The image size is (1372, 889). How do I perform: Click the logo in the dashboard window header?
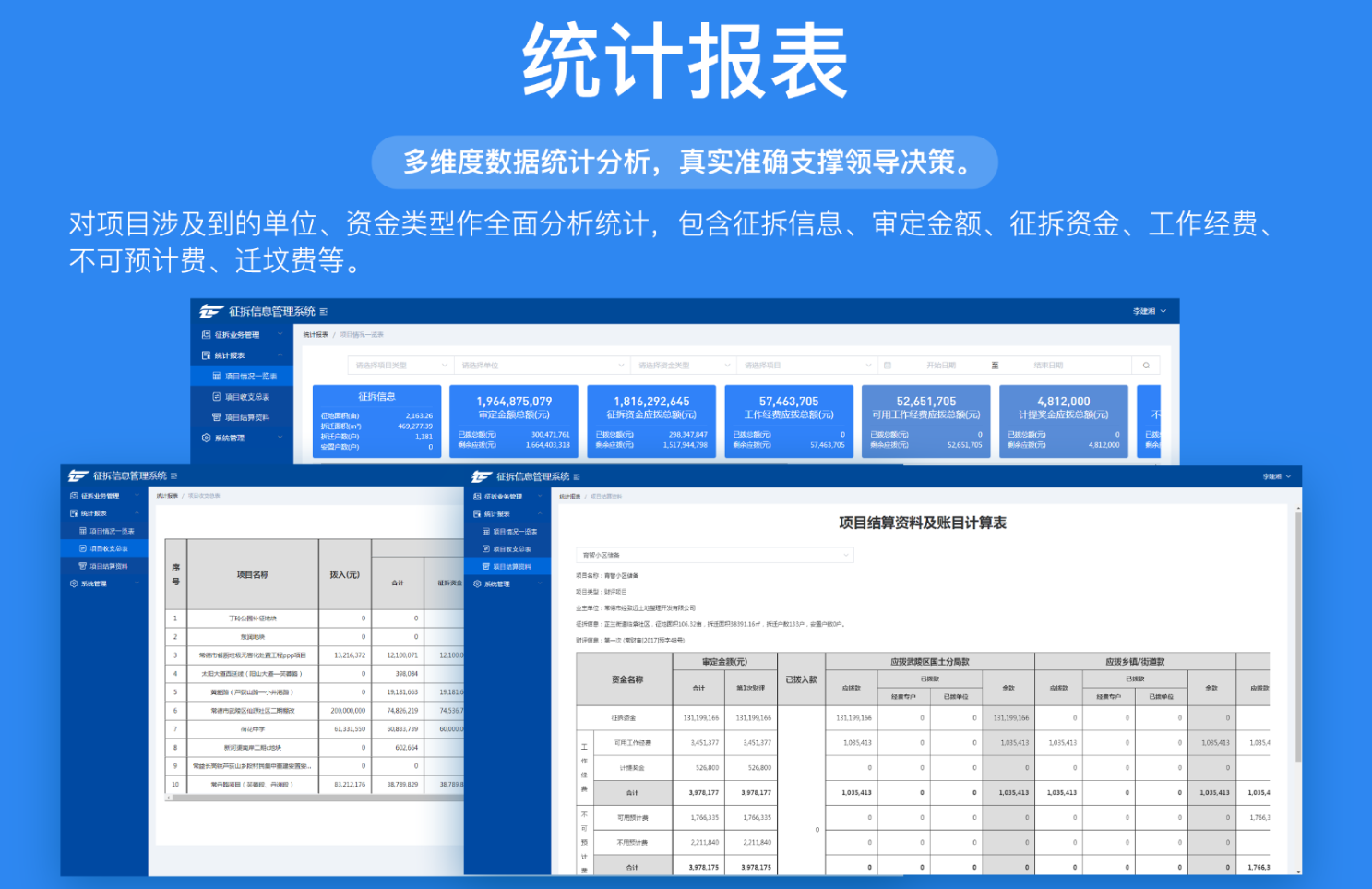point(211,312)
